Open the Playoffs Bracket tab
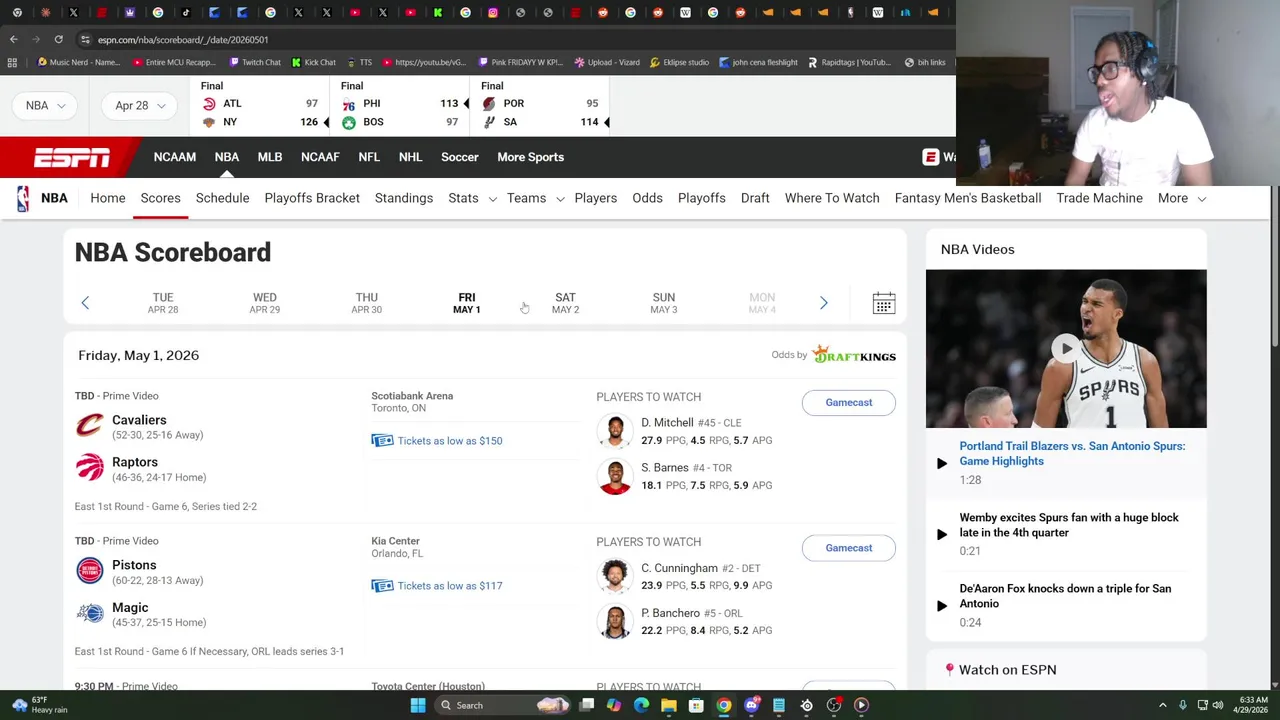This screenshot has width=1280, height=720. [312, 198]
